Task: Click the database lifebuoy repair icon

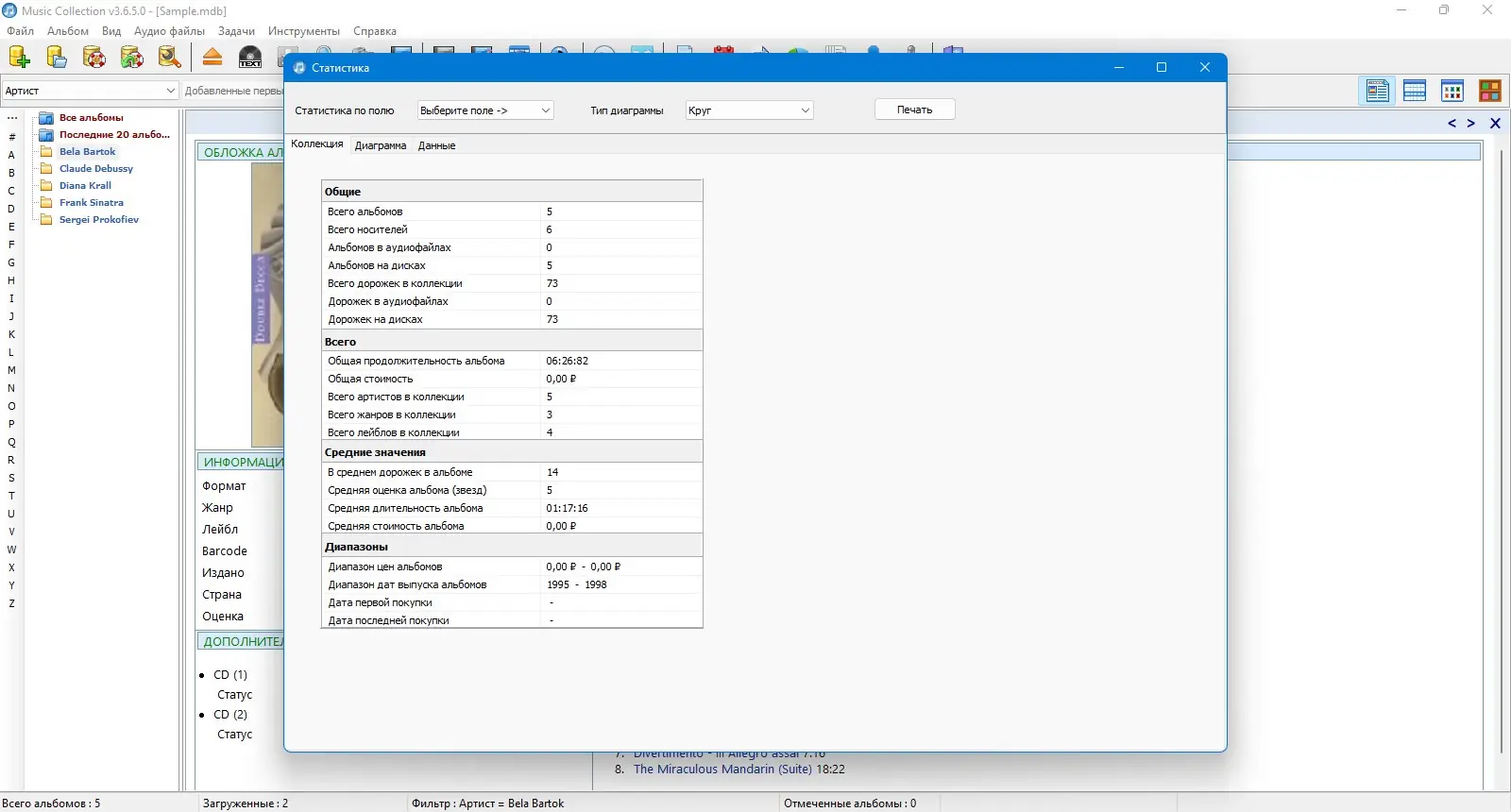Action: pos(94,58)
